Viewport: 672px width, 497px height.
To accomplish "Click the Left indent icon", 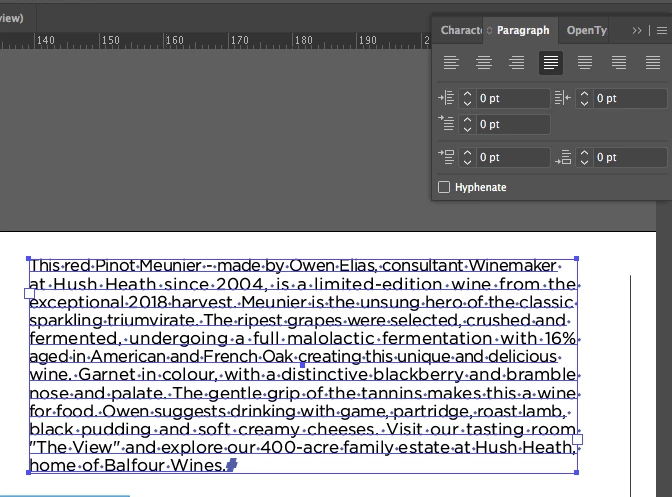I will click(446, 98).
